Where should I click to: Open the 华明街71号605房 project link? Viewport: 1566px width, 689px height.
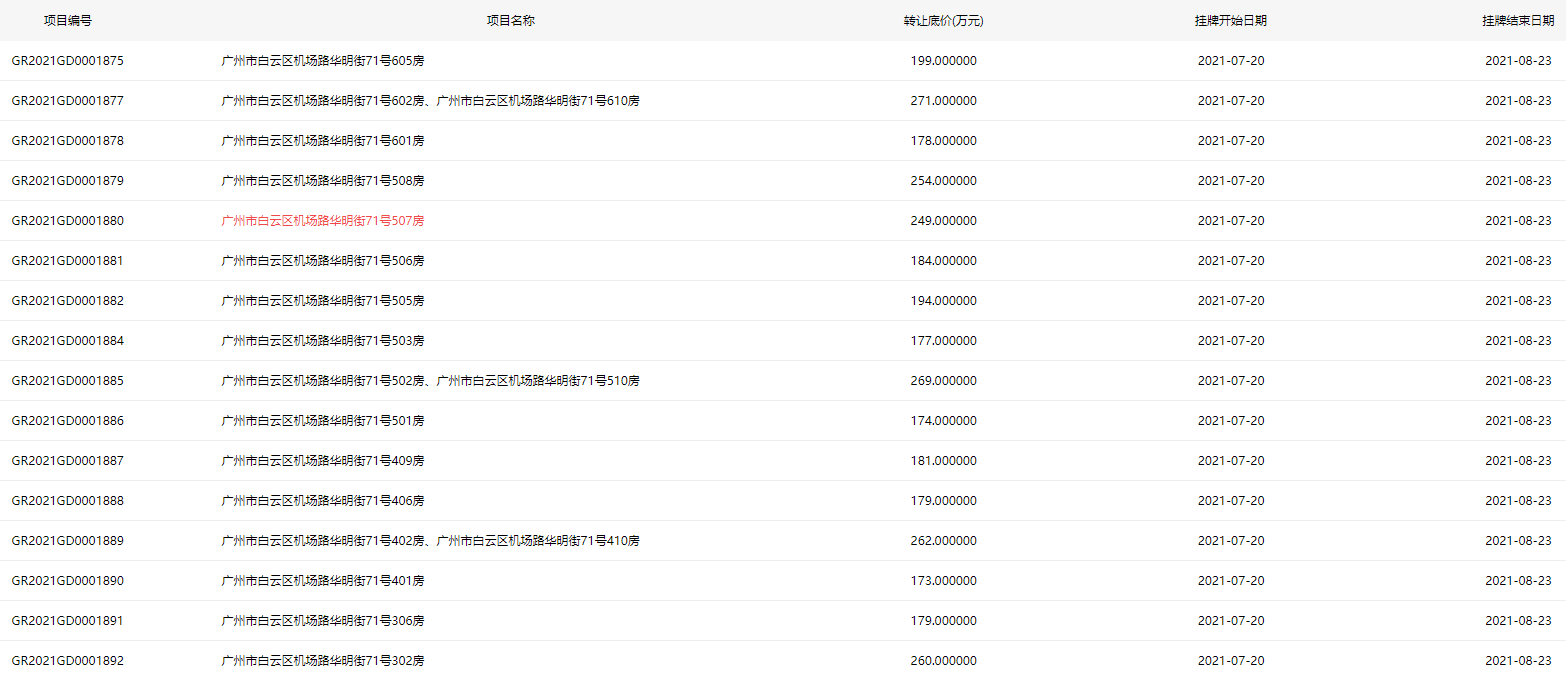322,61
